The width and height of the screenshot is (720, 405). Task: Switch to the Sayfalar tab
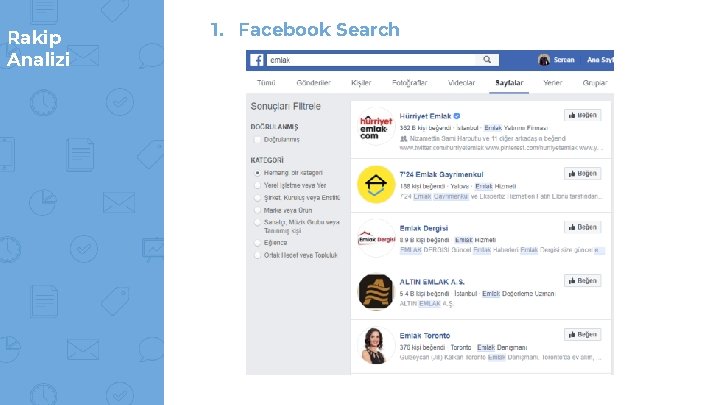[x=509, y=83]
